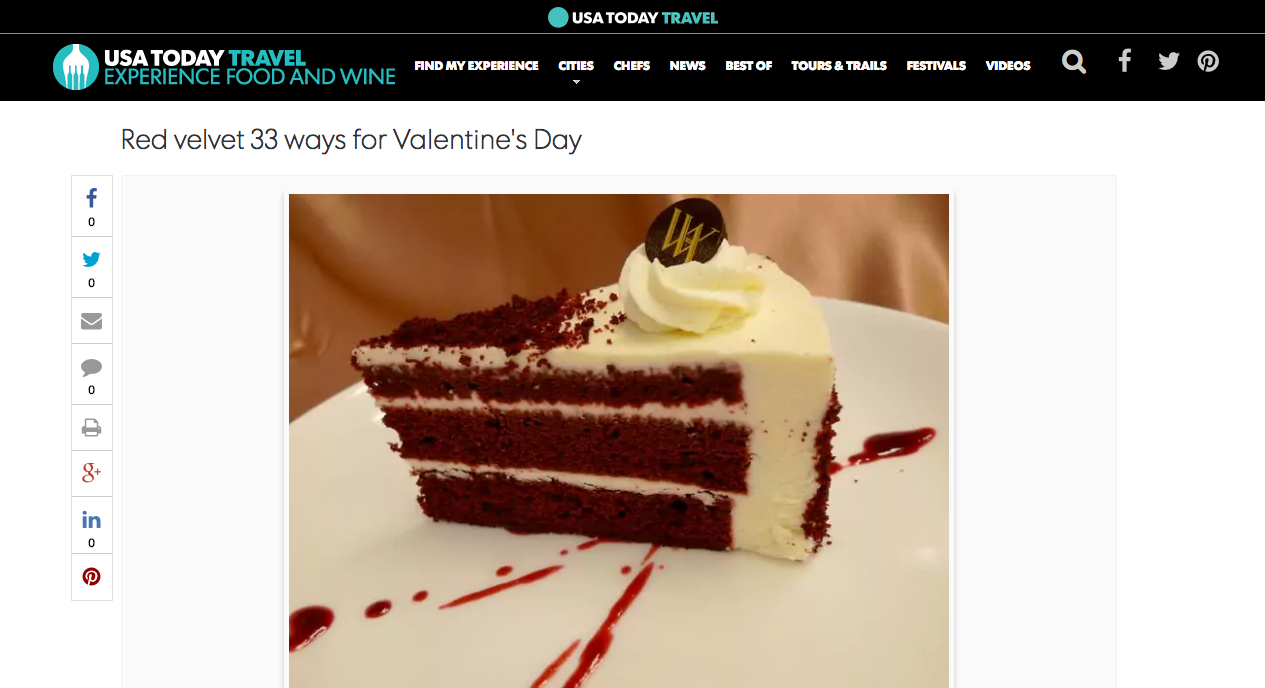The height and width of the screenshot is (688, 1265).
Task: Select Tours & Trails in navigation
Action: point(839,66)
